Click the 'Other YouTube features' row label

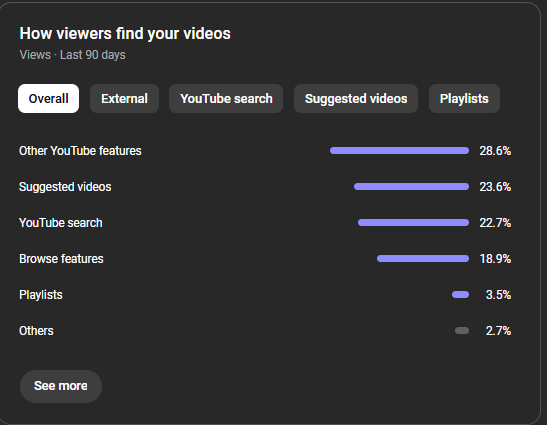click(80, 151)
